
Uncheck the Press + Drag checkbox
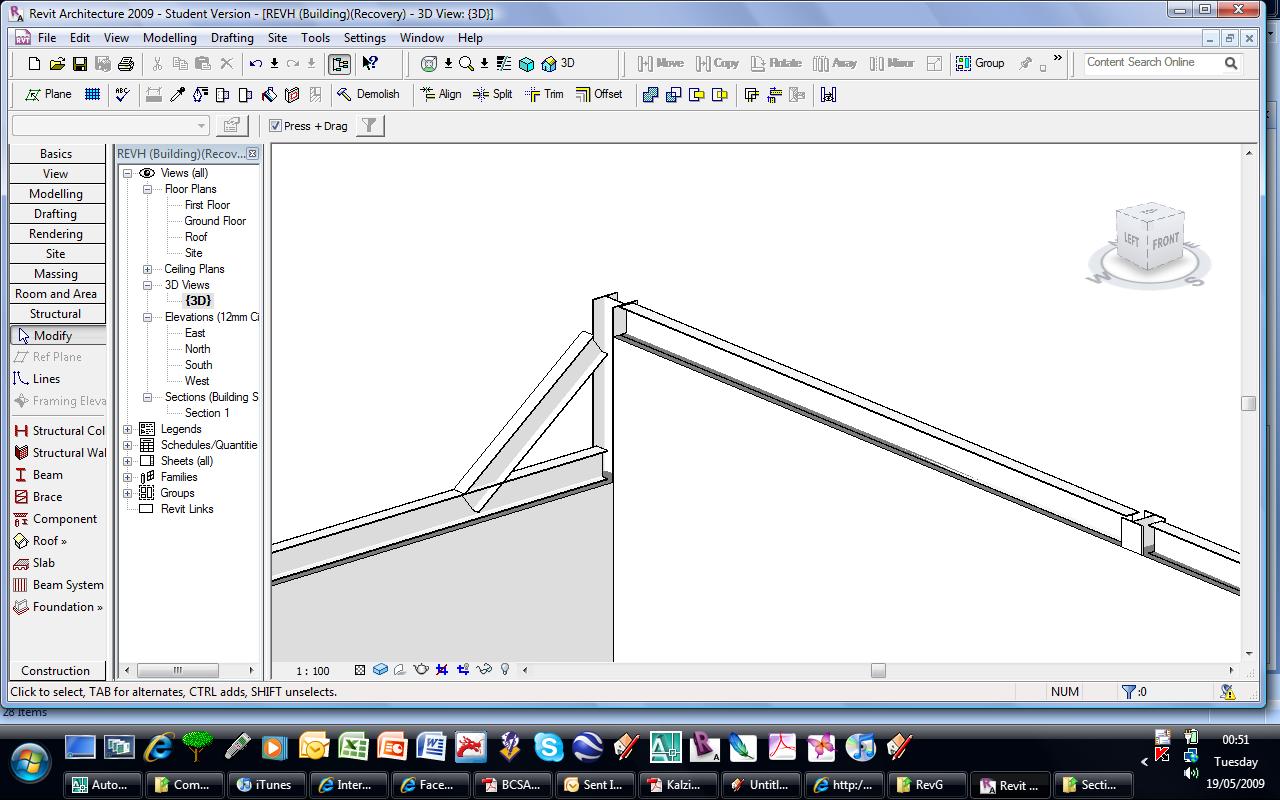pyautogui.click(x=276, y=126)
